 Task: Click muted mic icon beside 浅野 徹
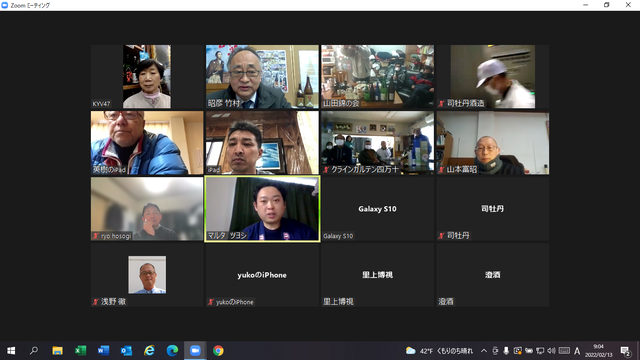click(96, 302)
